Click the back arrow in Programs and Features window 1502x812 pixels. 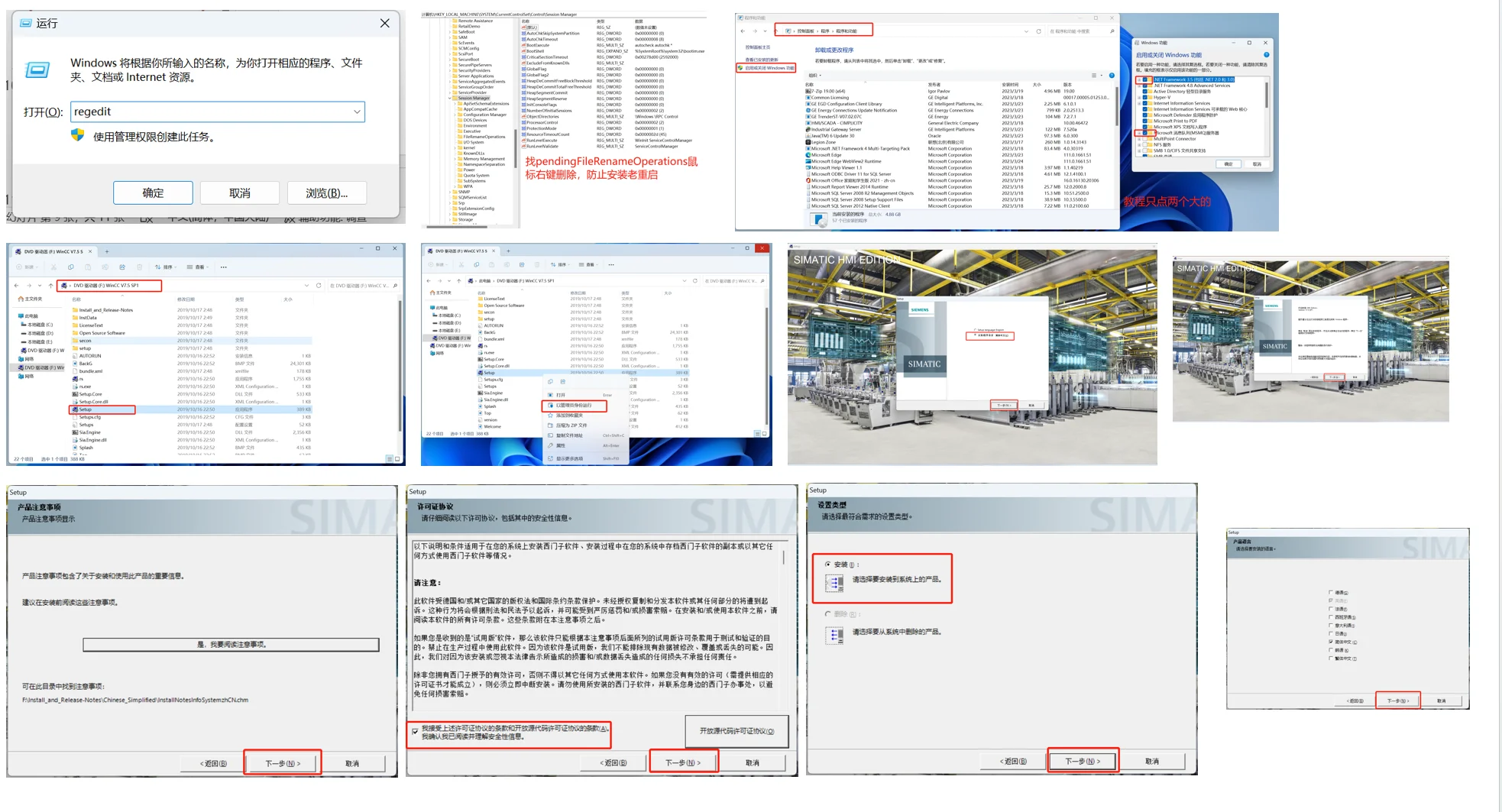[743, 31]
